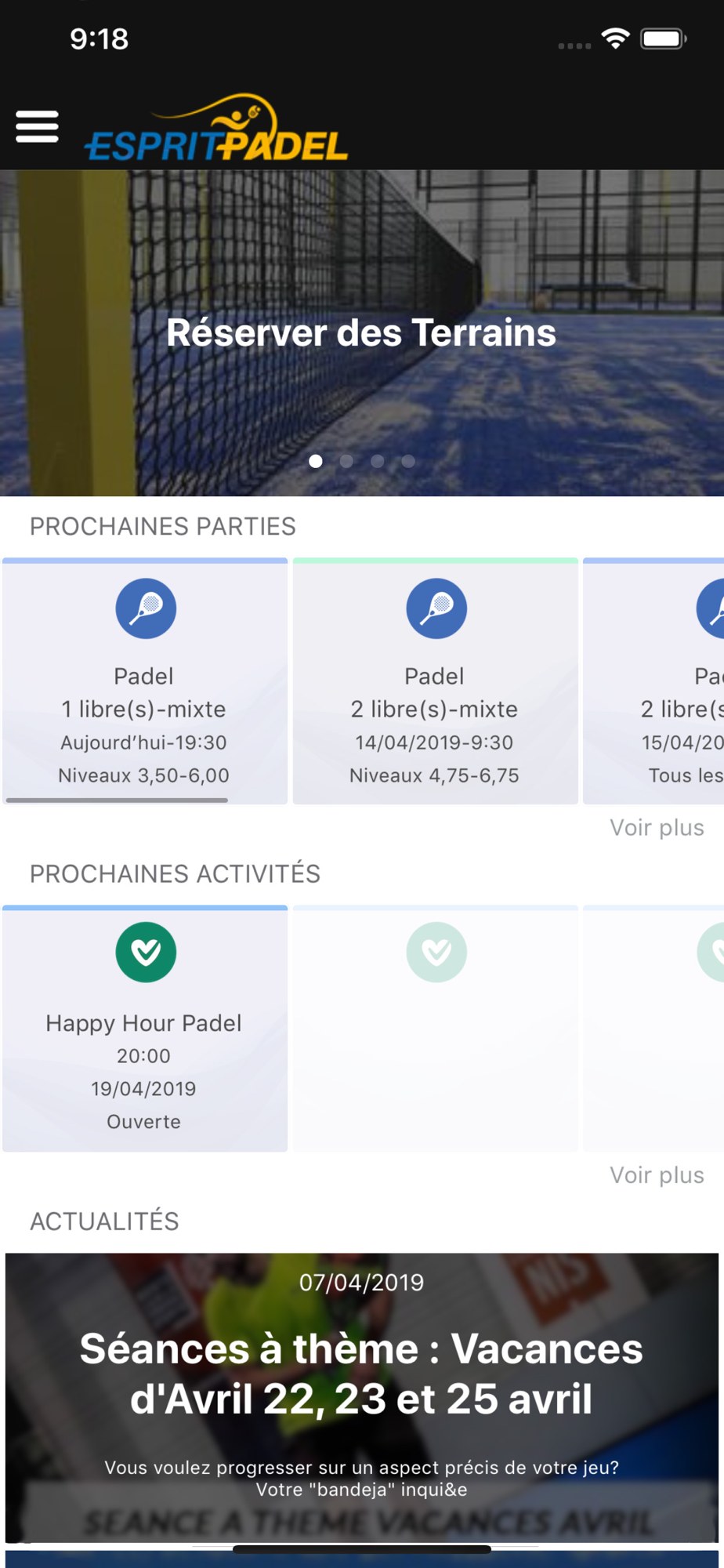Expand activities with Voir plus under Prochaines Activités
This screenshot has height=1568, width=724.
pos(657,1175)
